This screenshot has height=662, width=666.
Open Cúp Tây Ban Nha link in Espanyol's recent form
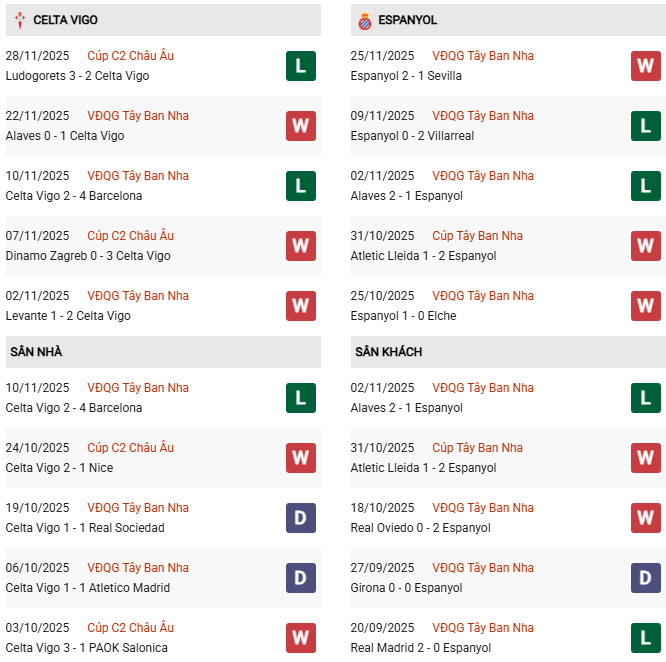click(477, 236)
